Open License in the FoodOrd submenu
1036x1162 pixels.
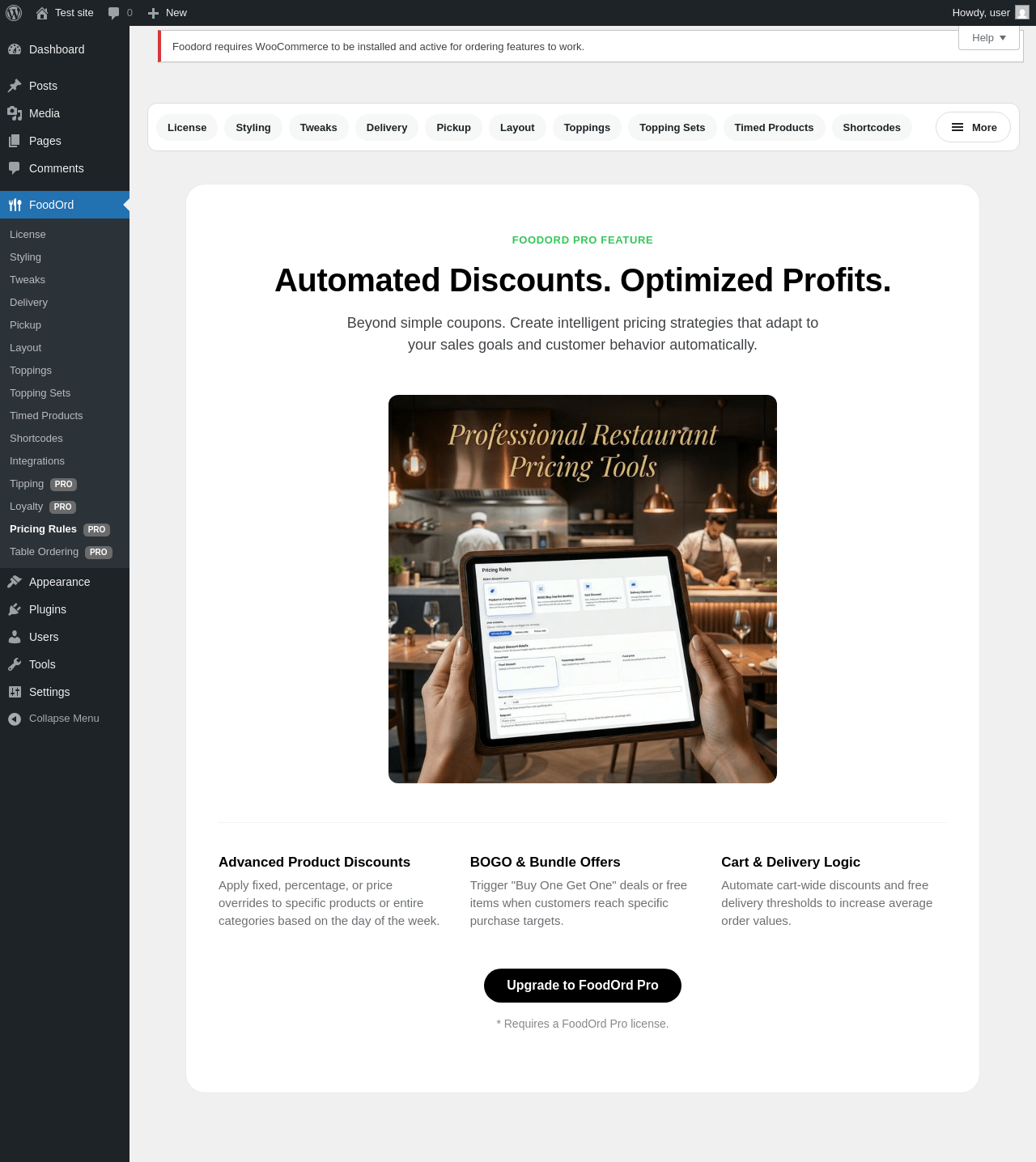65,235
